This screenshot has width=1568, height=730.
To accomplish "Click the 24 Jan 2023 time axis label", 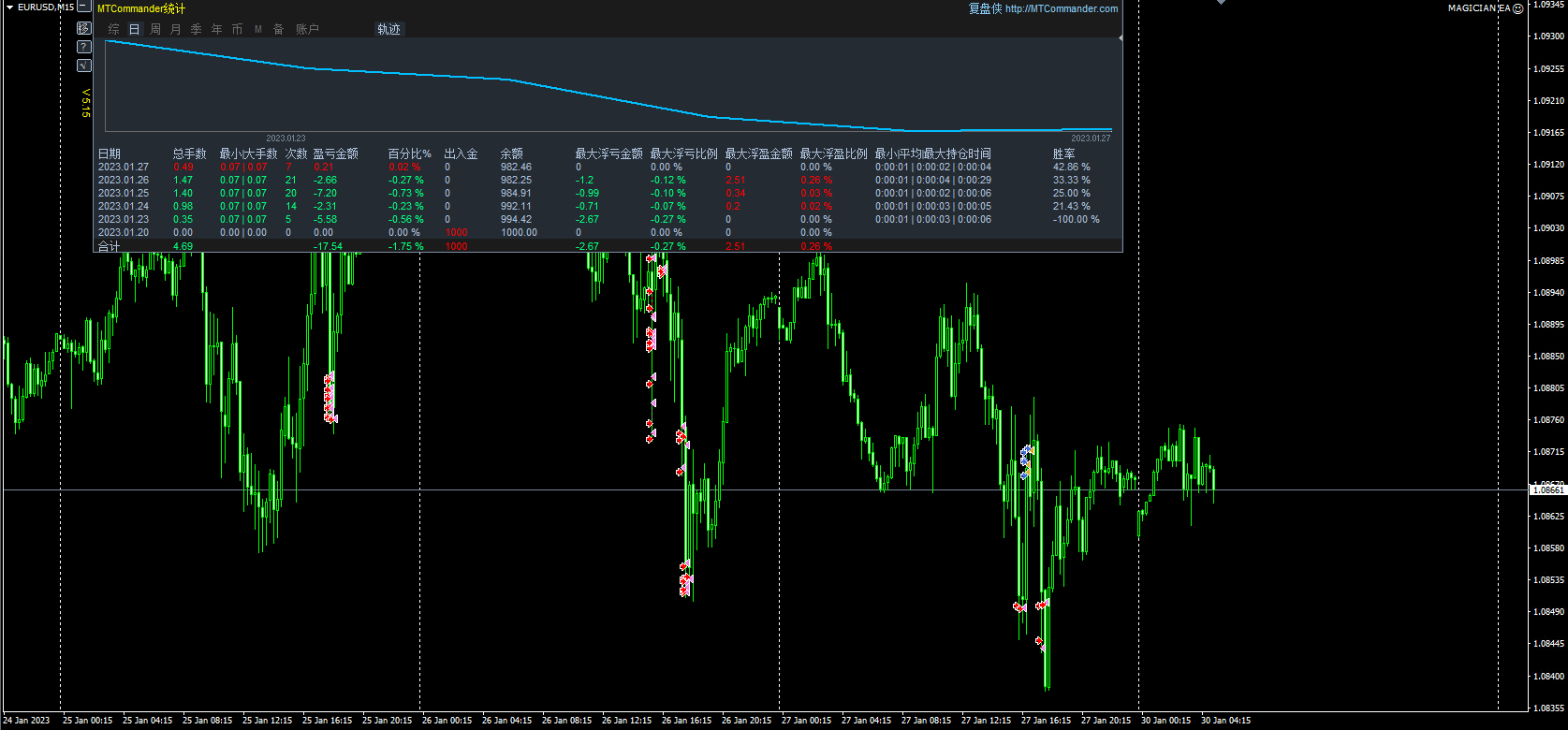I will click(26, 721).
